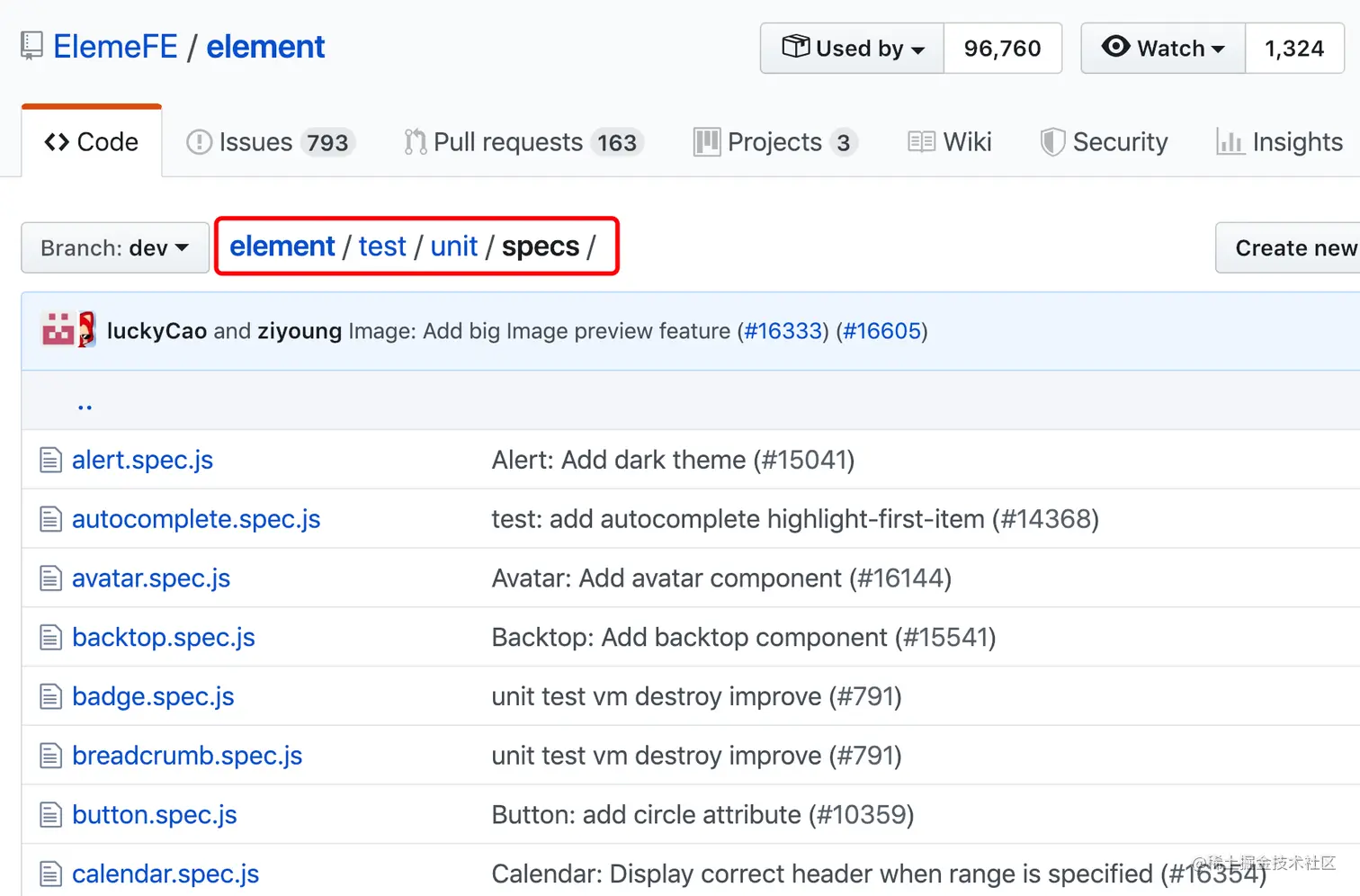1360x896 pixels.
Task: Click the file icon next to alert.spec.js
Action: click(50, 461)
